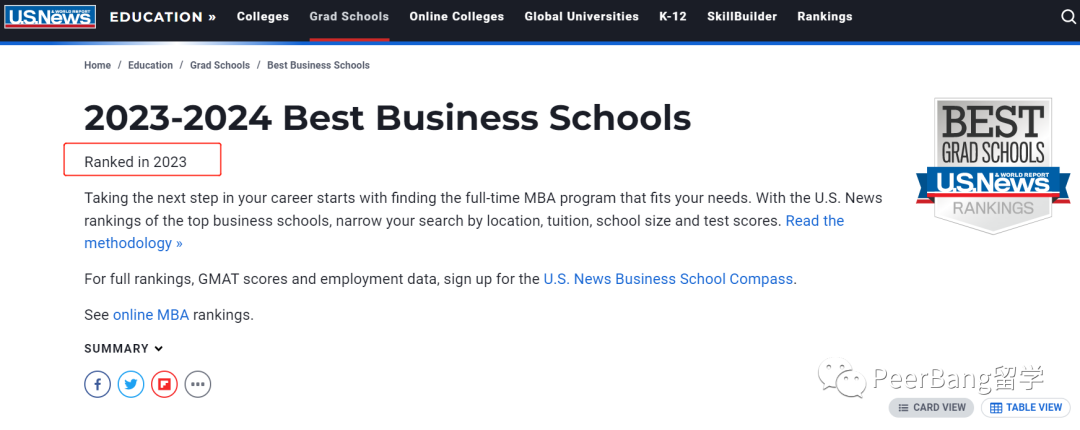Click the U.S. News logo
The image size is (1080, 430).
[50, 17]
